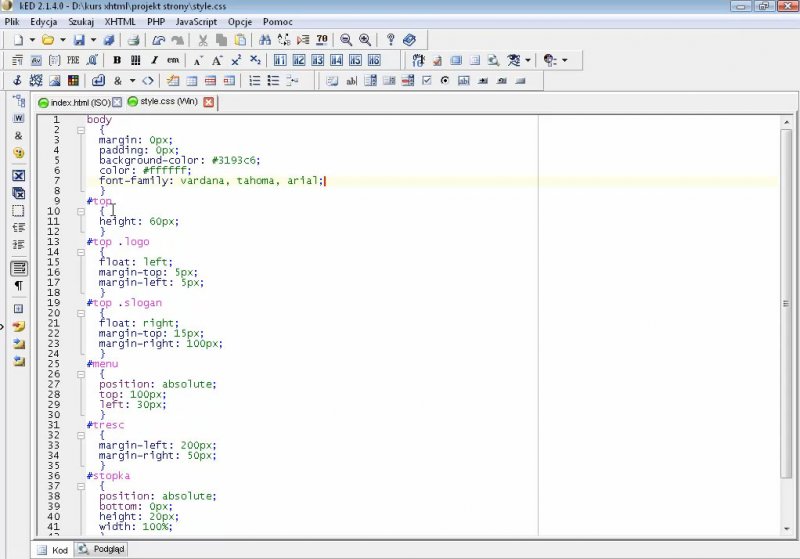Switch to the Podgląd preview tab
This screenshot has height=559, width=800.
(103, 549)
